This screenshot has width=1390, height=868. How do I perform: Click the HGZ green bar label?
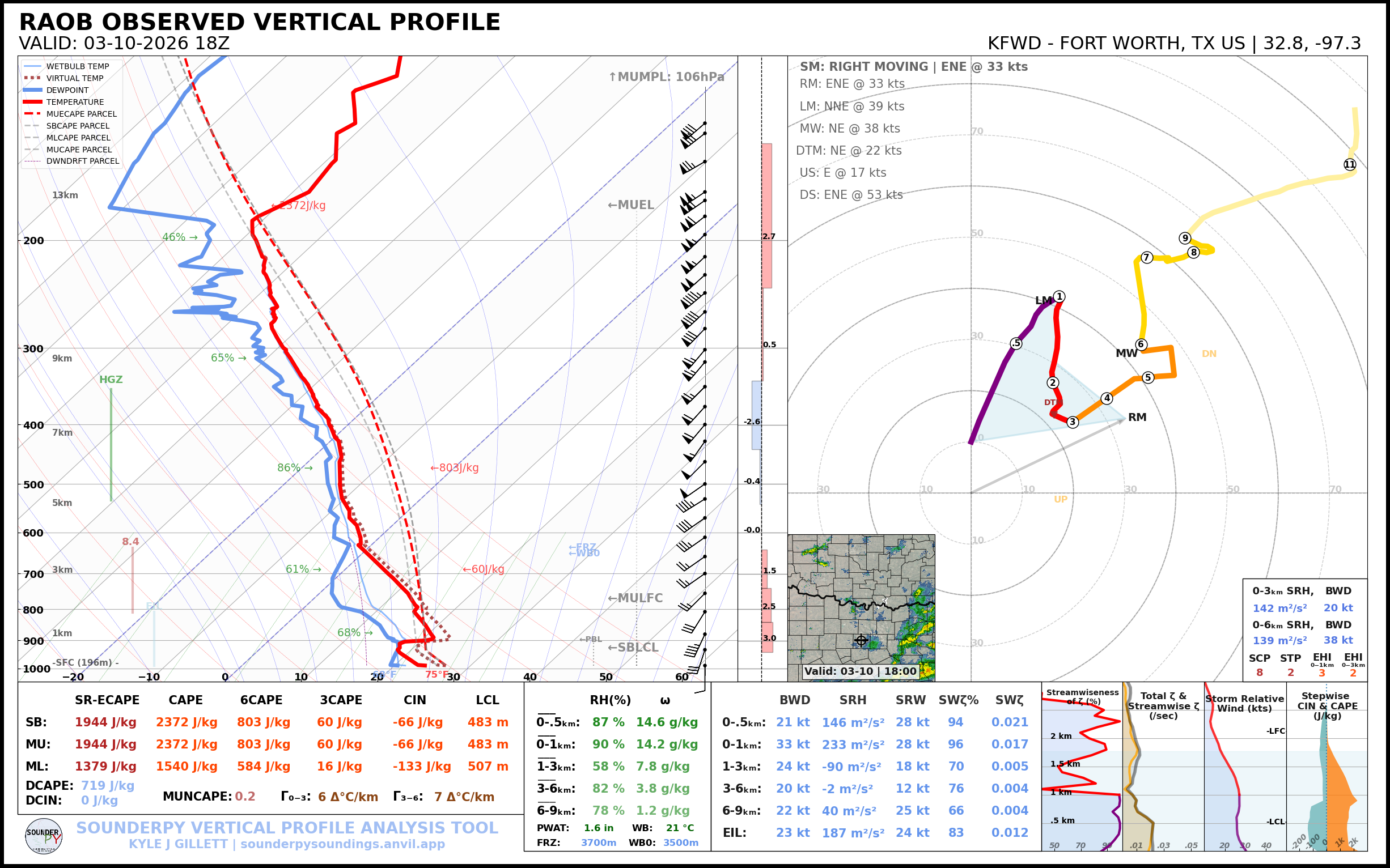pos(111,380)
